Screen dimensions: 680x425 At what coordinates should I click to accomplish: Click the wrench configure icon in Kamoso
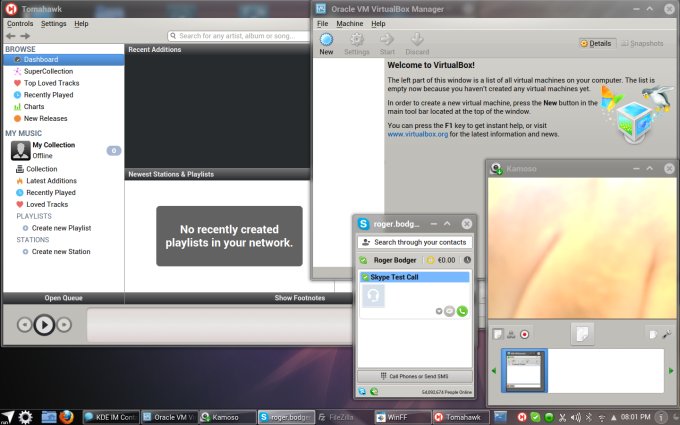[667, 334]
